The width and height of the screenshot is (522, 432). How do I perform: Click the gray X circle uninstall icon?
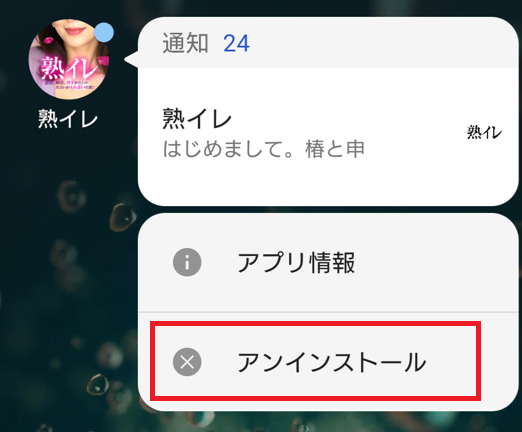(x=187, y=362)
